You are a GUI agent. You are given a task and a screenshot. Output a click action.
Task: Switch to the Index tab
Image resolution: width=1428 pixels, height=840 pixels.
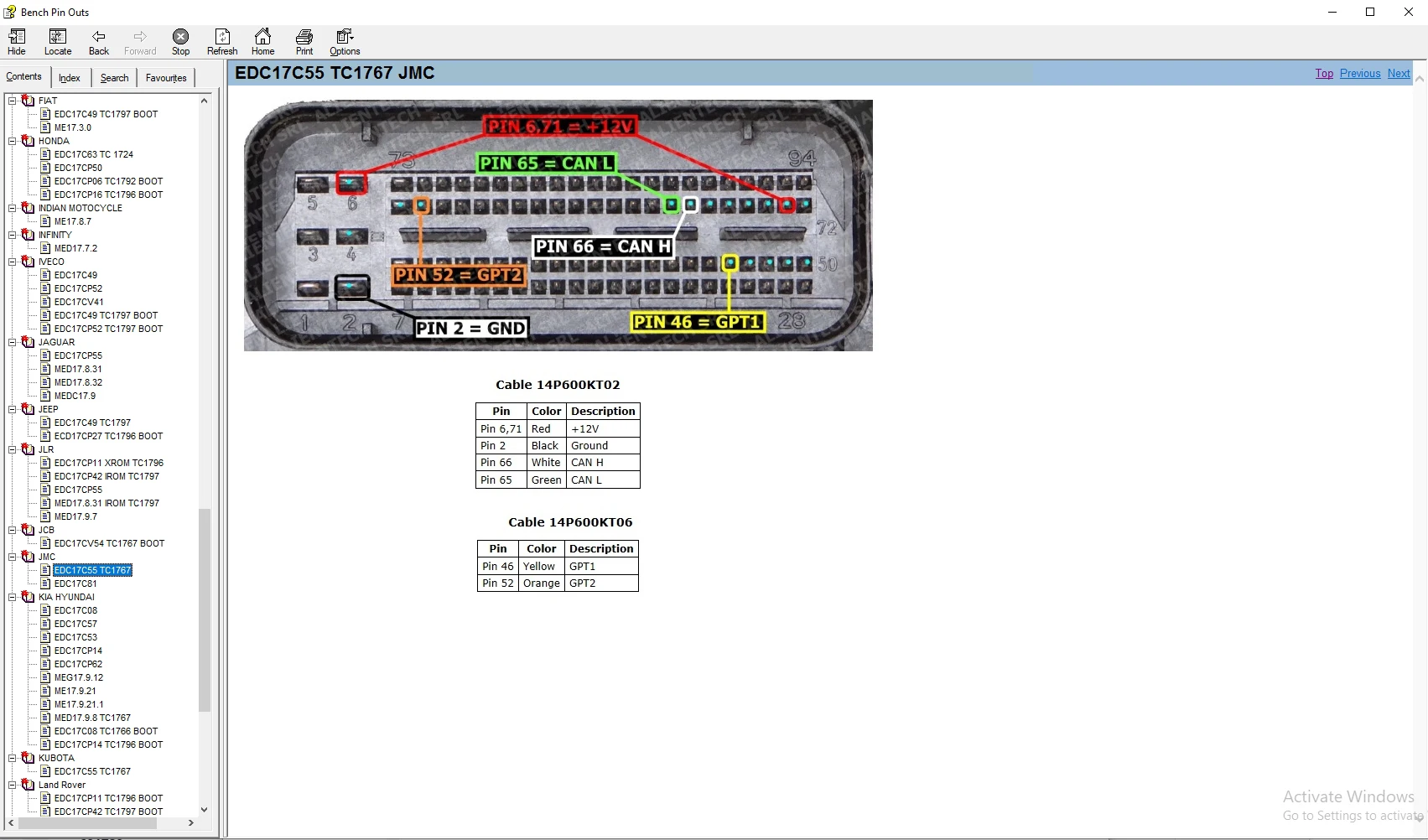click(x=70, y=77)
